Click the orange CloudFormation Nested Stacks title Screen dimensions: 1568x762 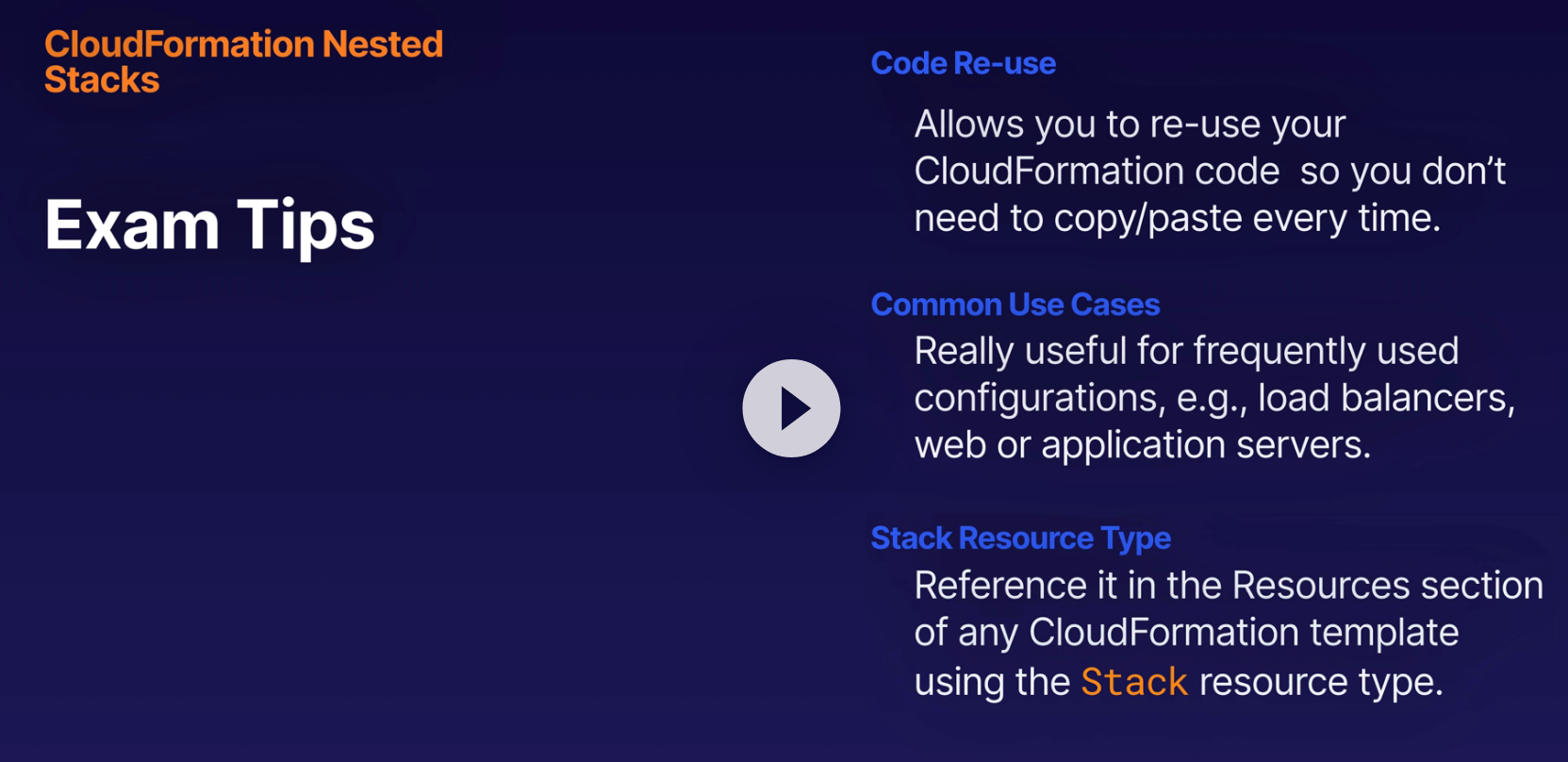[x=243, y=61]
